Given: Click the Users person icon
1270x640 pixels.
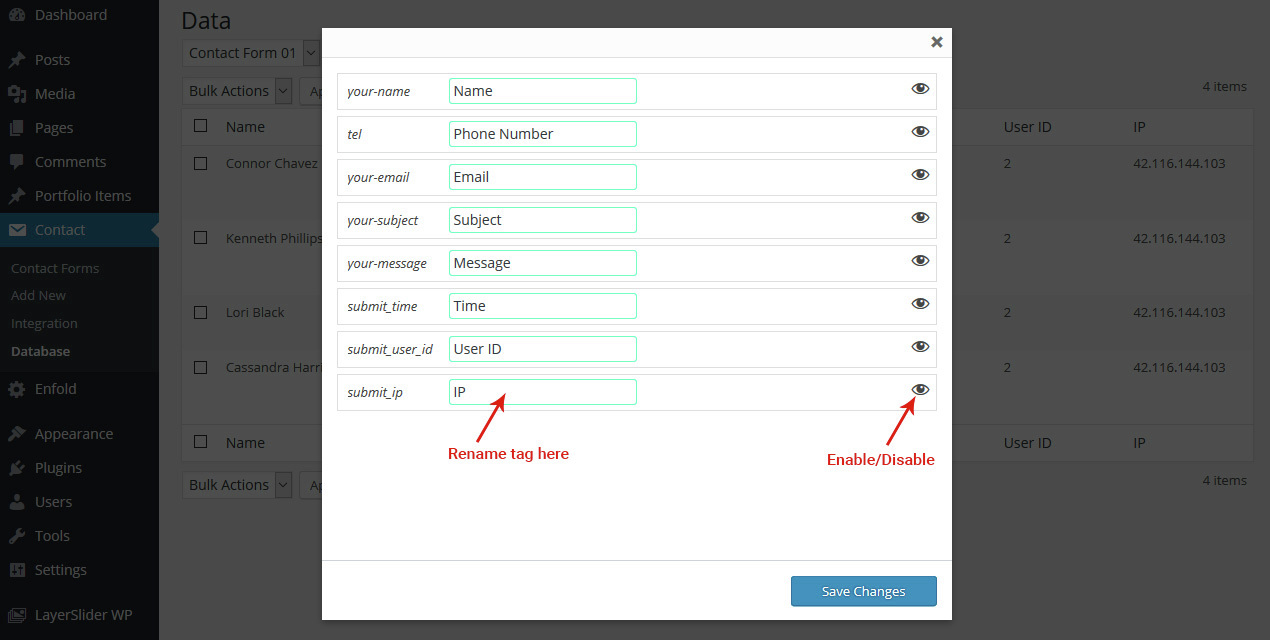Looking at the screenshot, I should 17,502.
